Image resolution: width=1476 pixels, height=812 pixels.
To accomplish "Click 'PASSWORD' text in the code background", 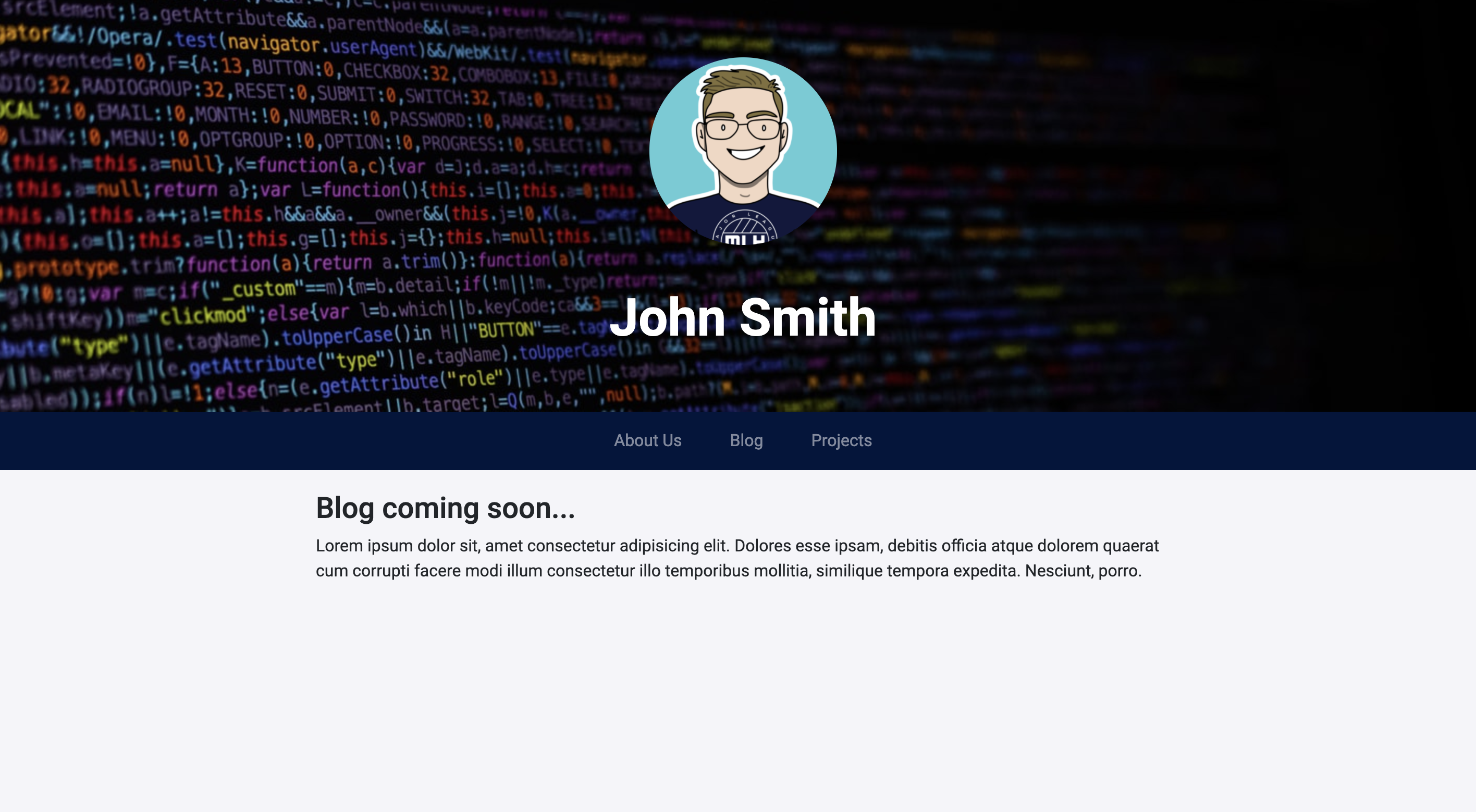I will [427, 120].
